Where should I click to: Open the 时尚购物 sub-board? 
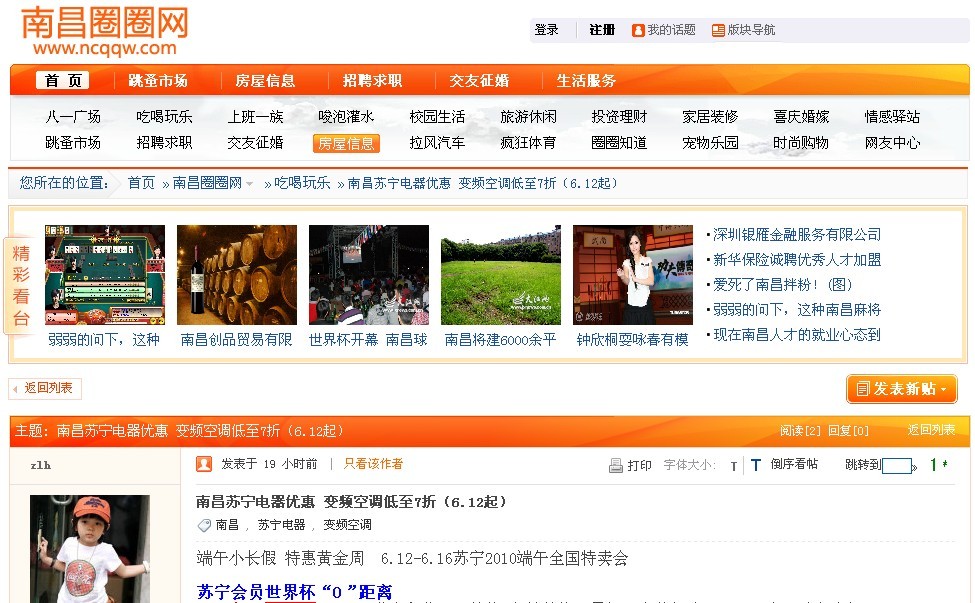(801, 143)
